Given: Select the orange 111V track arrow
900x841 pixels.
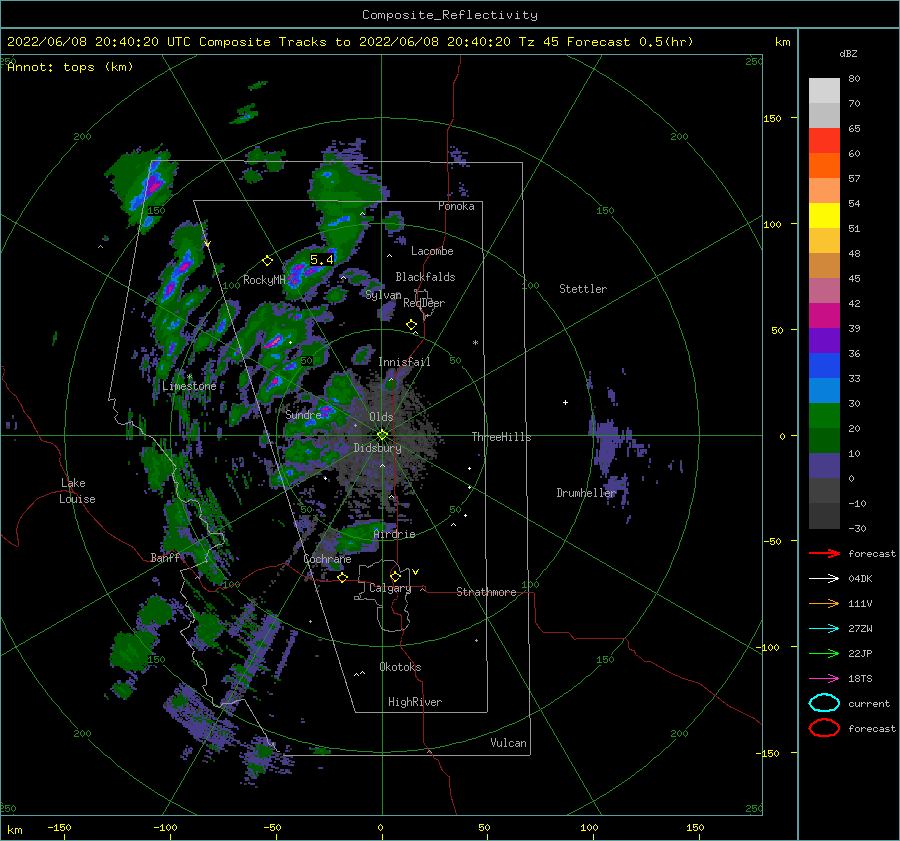Looking at the screenshot, I should (824, 603).
